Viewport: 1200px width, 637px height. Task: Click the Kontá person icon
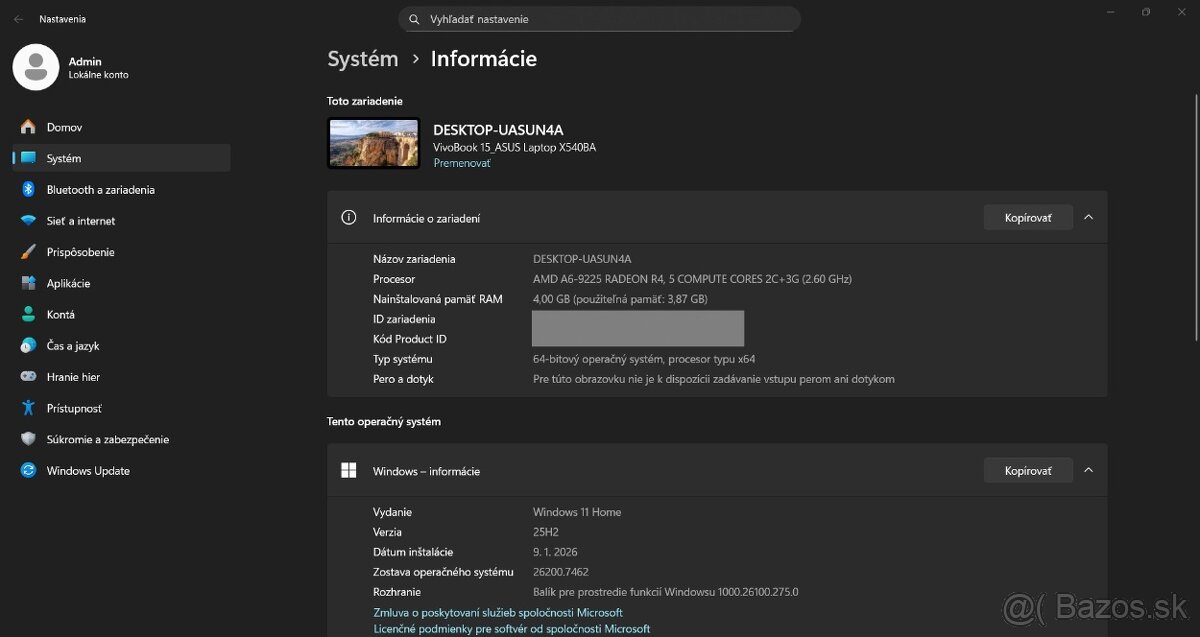tap(28, 314)
